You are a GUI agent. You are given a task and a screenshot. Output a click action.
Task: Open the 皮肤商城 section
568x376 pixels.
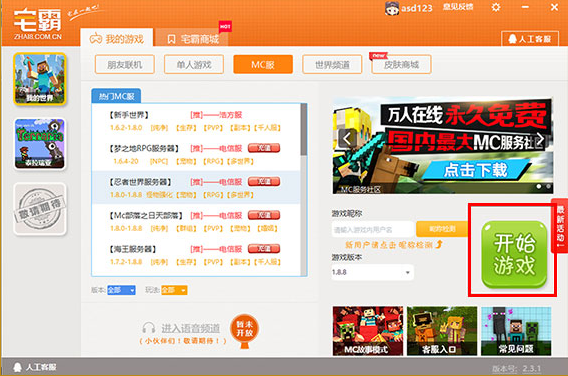click(401, 64)
